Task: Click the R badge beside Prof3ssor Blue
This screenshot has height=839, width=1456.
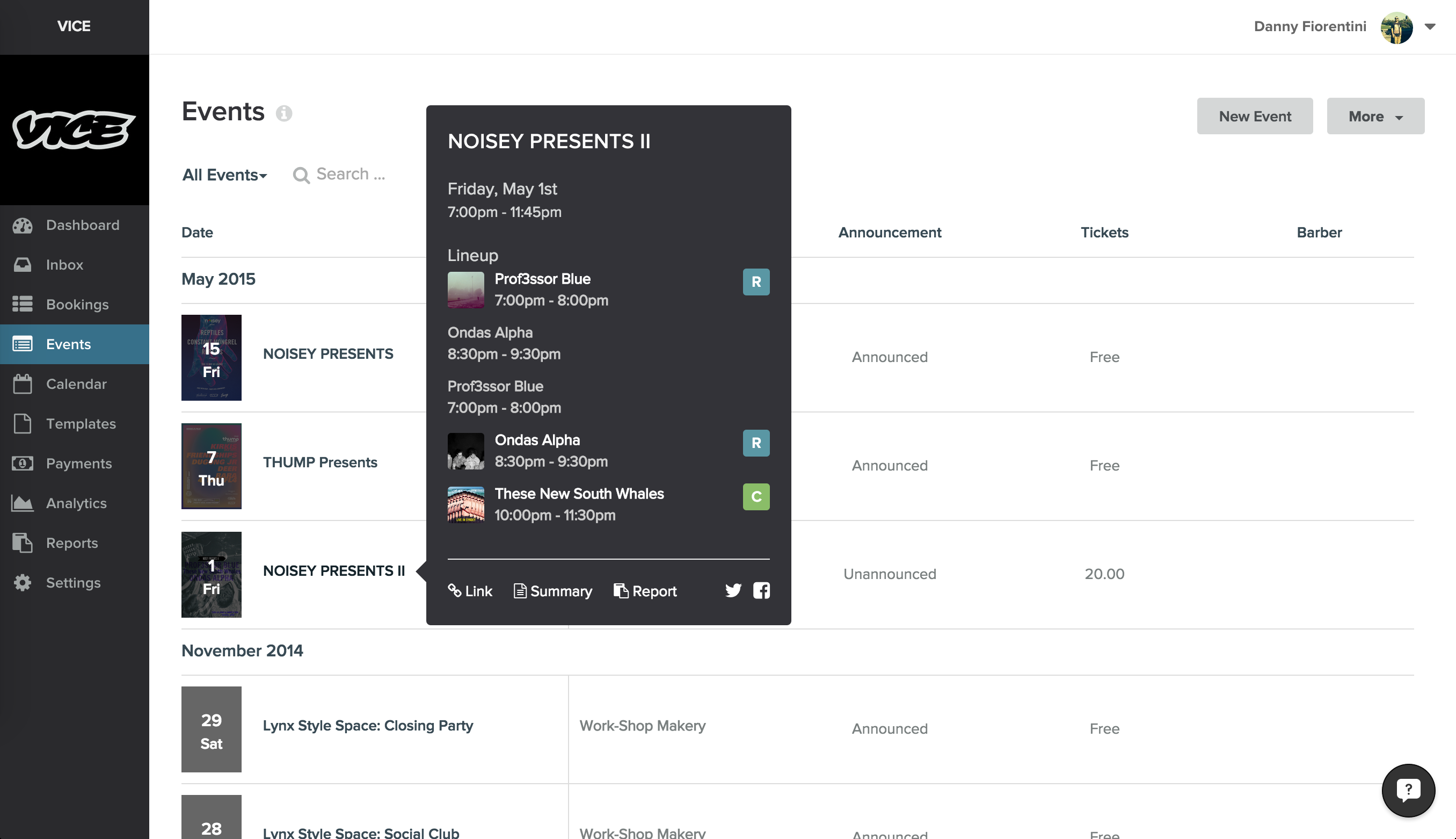Action: 755,282
